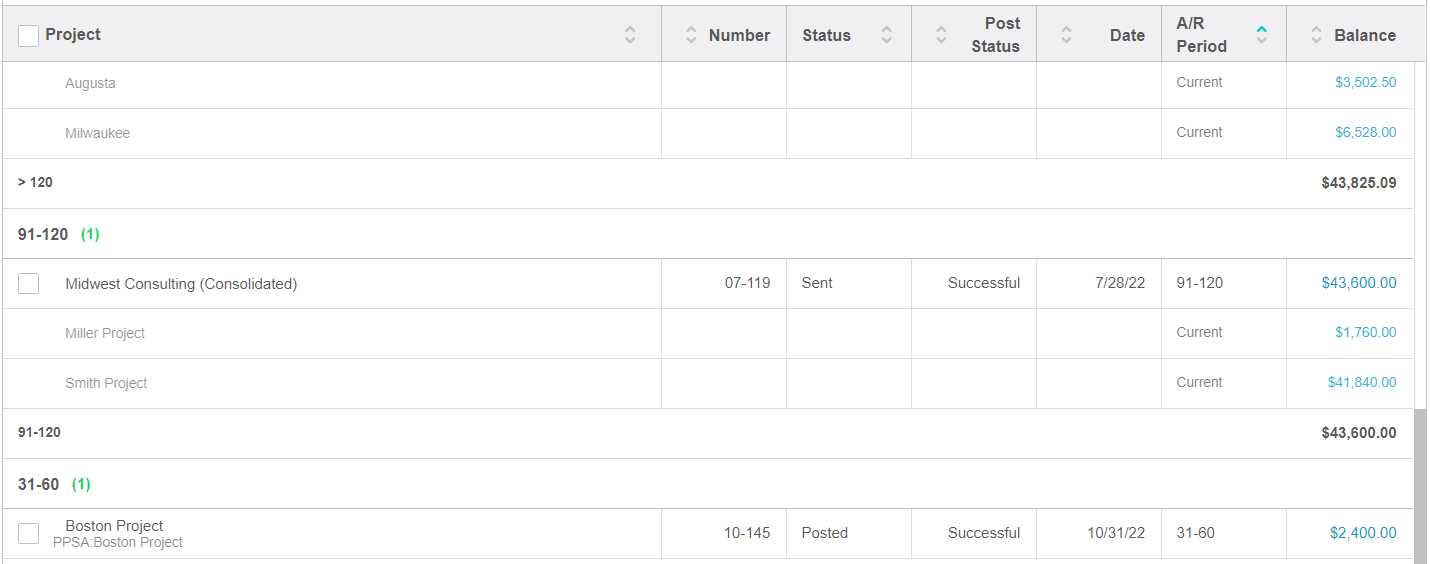1430x564 pixels.
Task: Click the Augusta balance $3,502.50
Action: point(1366,82)
